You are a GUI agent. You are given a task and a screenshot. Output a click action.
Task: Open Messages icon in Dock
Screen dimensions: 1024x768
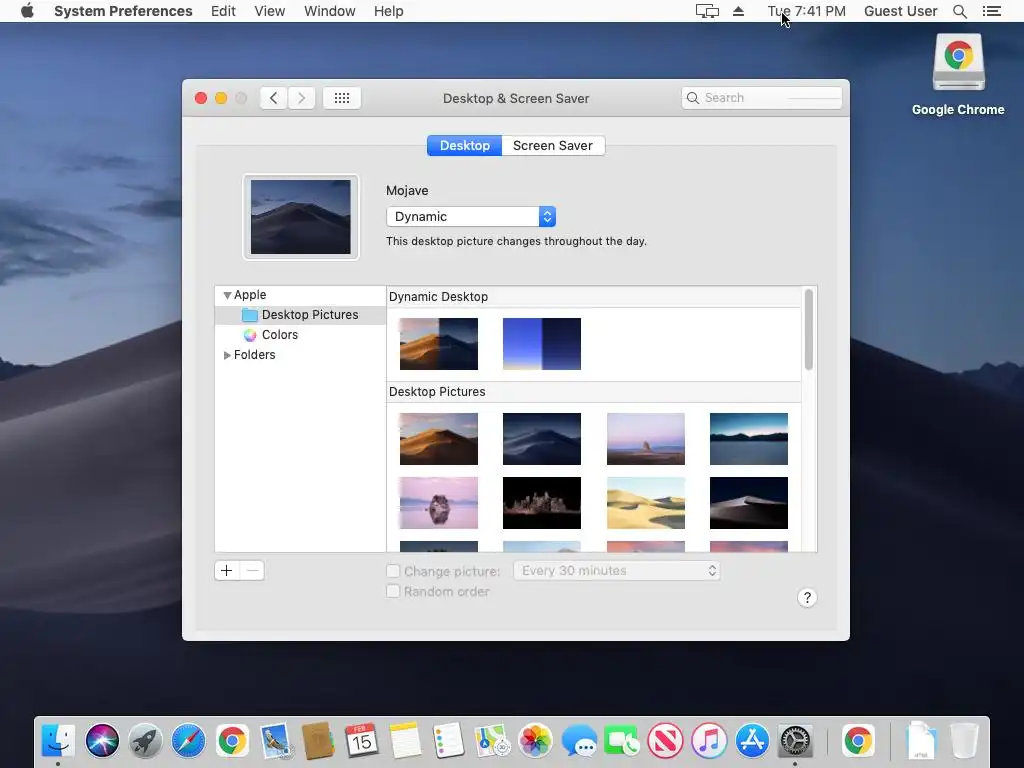point(579,741)
